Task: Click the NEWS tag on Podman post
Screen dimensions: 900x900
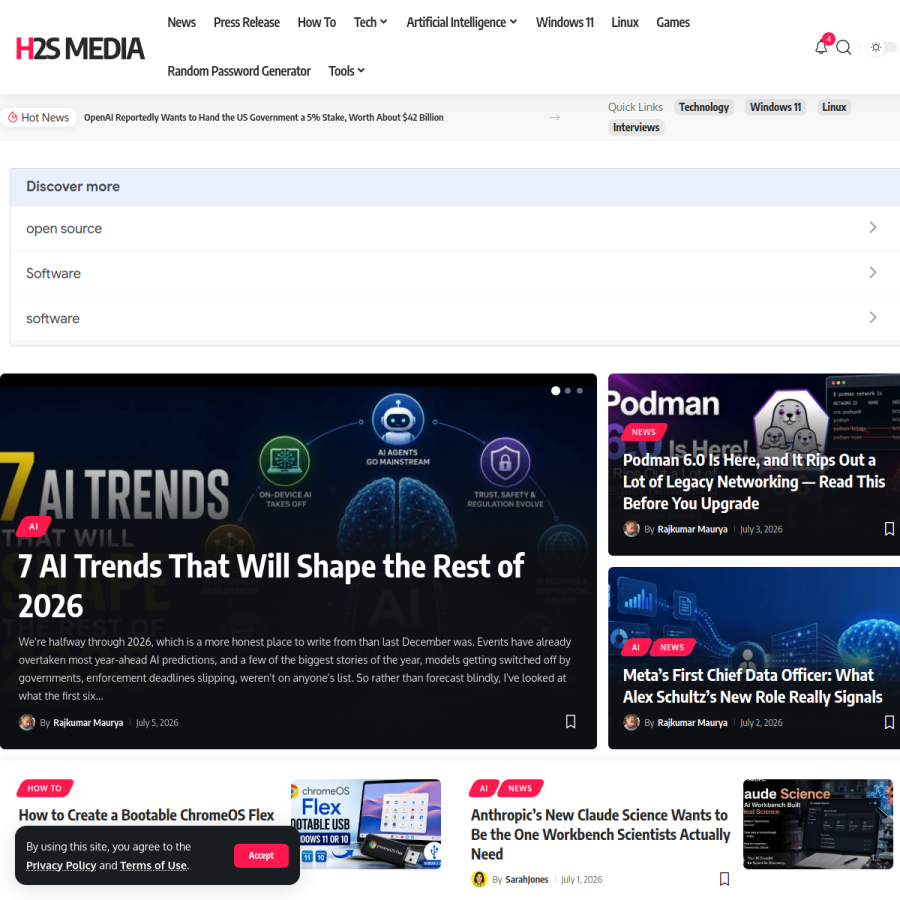Action: [x=643, y=432]
